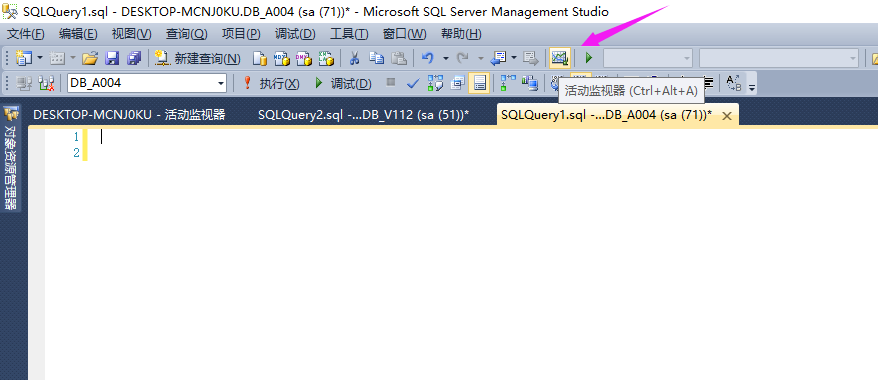Cut selection with scissors icon
The height and width of the screenshot is (380, 878).
click(x=354, y=58)
